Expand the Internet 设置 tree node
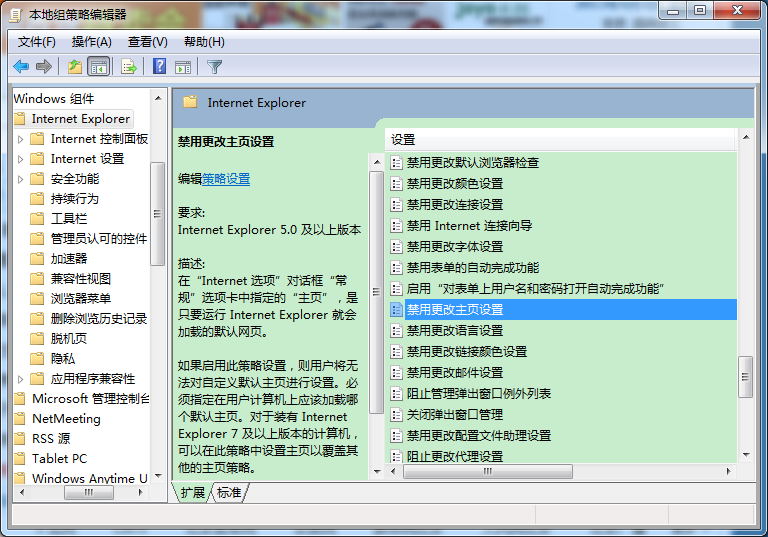Screen dimensions: 768x537 click(20, 159)
